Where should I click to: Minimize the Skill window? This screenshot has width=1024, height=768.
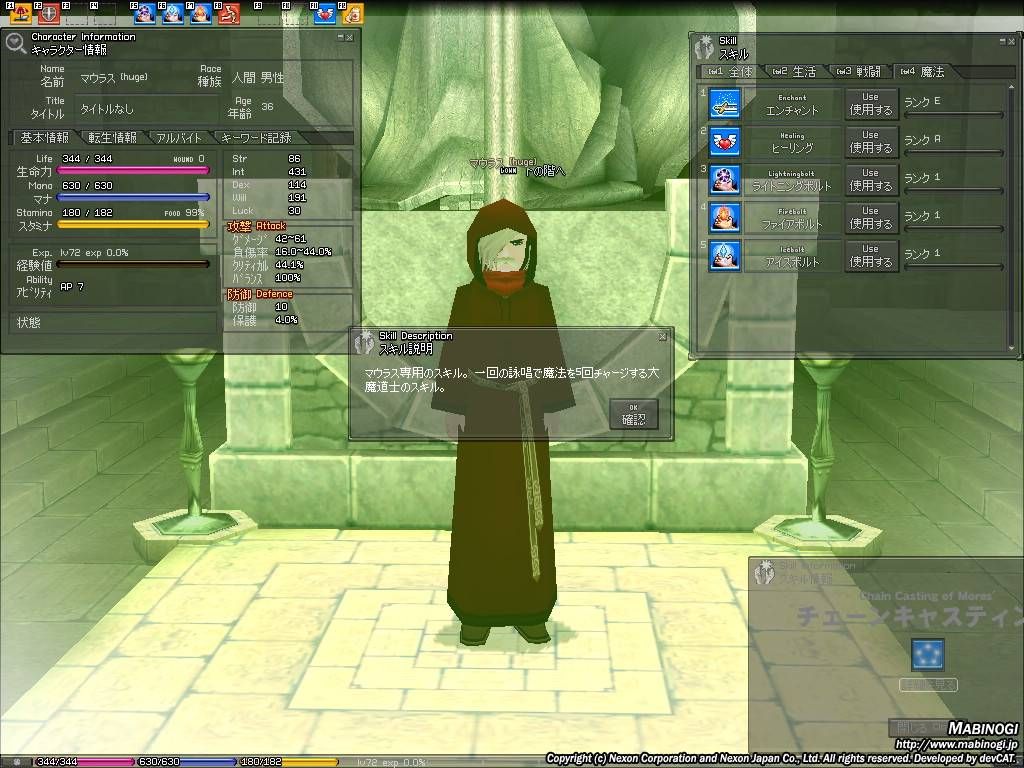click(1001, 40)
